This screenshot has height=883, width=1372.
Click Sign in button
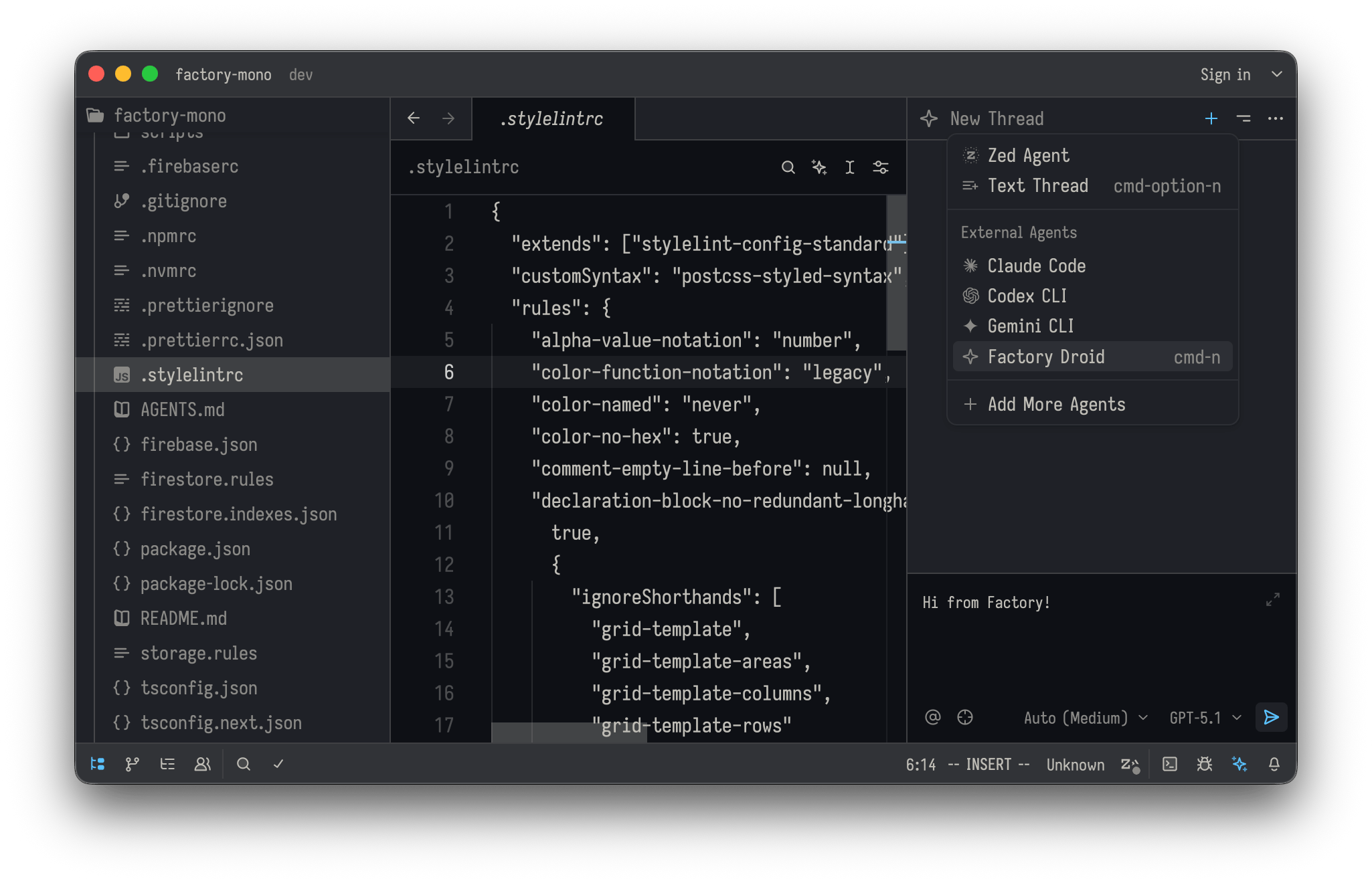point(1225,74)
